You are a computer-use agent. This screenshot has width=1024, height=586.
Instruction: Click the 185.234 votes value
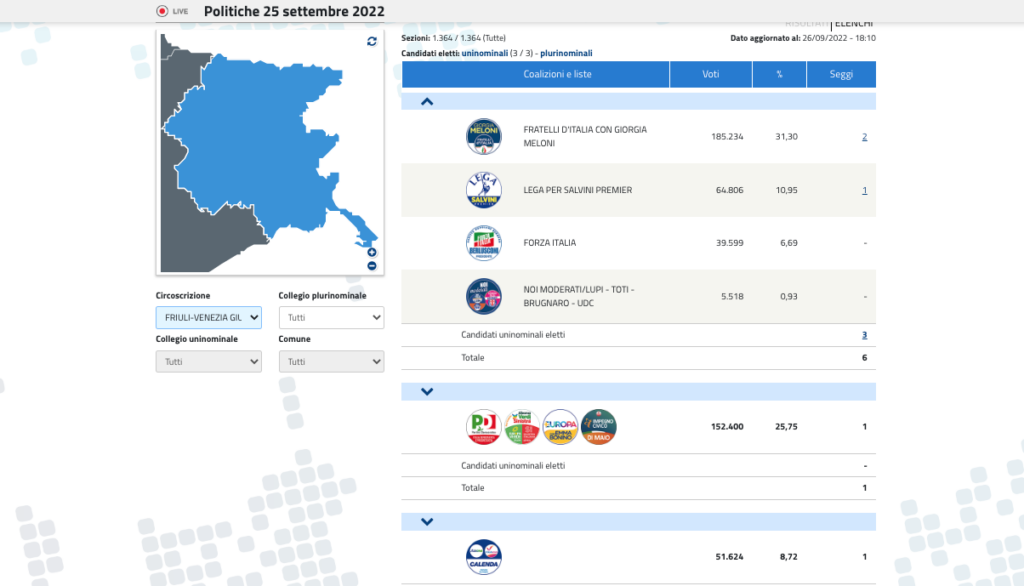click(727, 137)
